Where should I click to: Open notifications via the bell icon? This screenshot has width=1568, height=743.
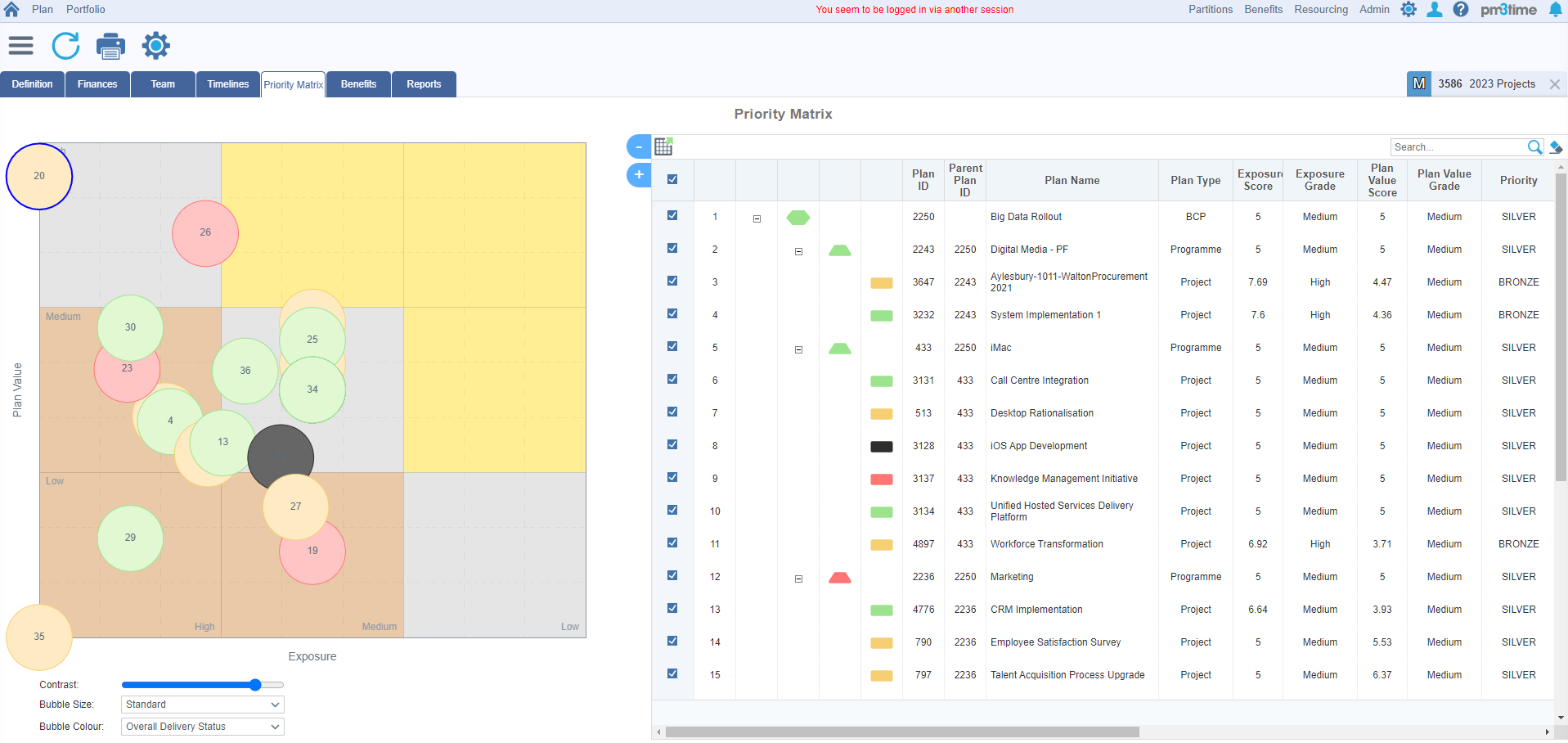point(1555,10)
